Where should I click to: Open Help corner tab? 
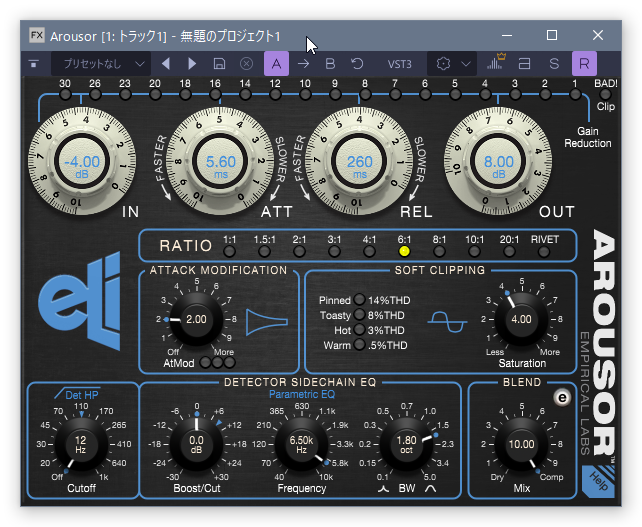(599, 481)
